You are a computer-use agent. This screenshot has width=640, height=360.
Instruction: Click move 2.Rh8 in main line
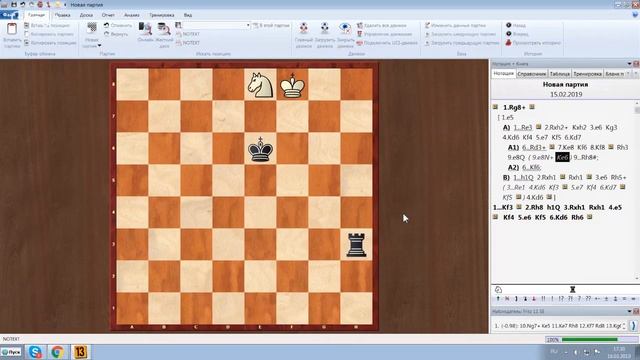(x=534, y=207)
